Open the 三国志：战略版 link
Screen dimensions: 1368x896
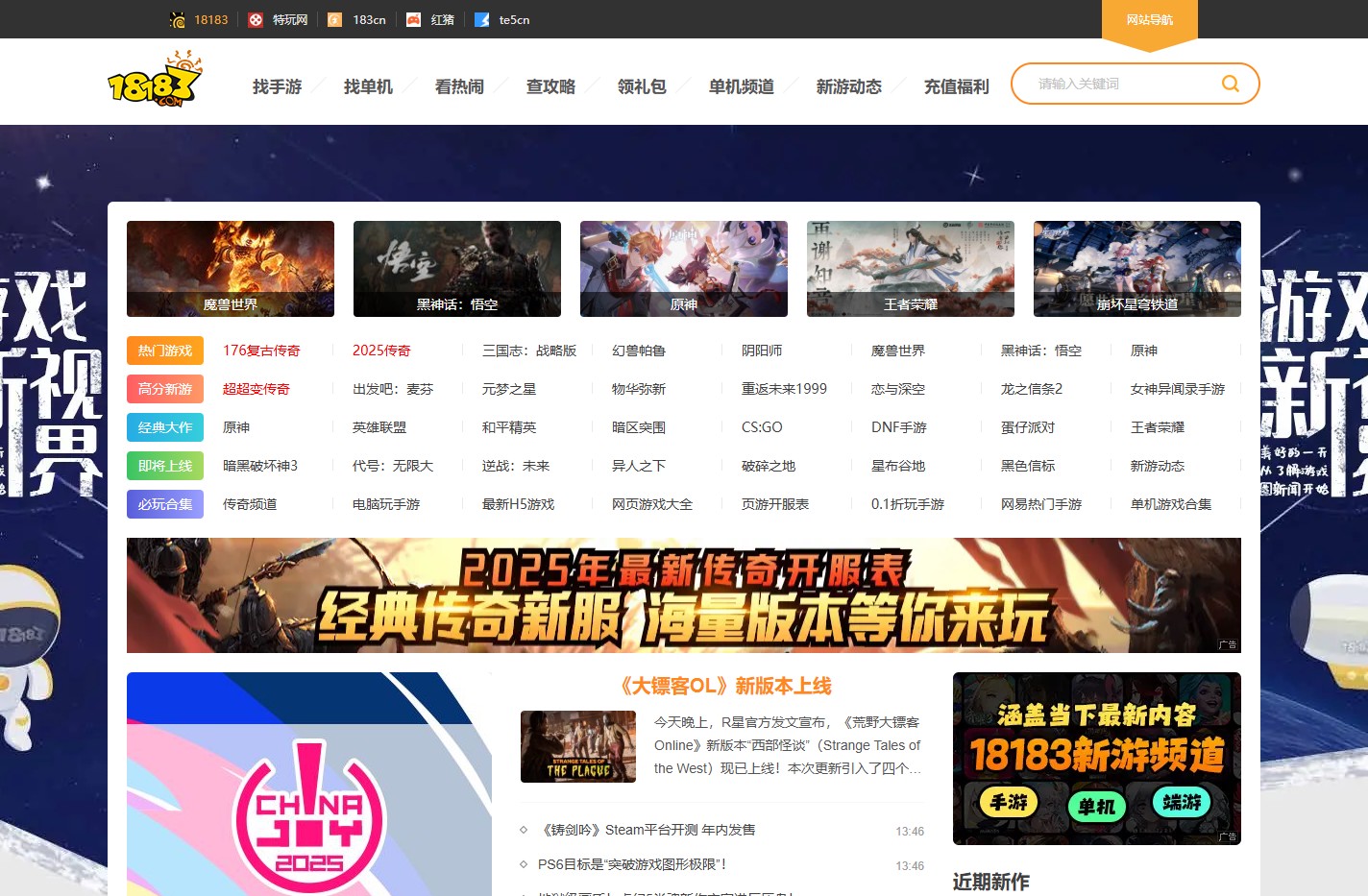coord(529,351)
